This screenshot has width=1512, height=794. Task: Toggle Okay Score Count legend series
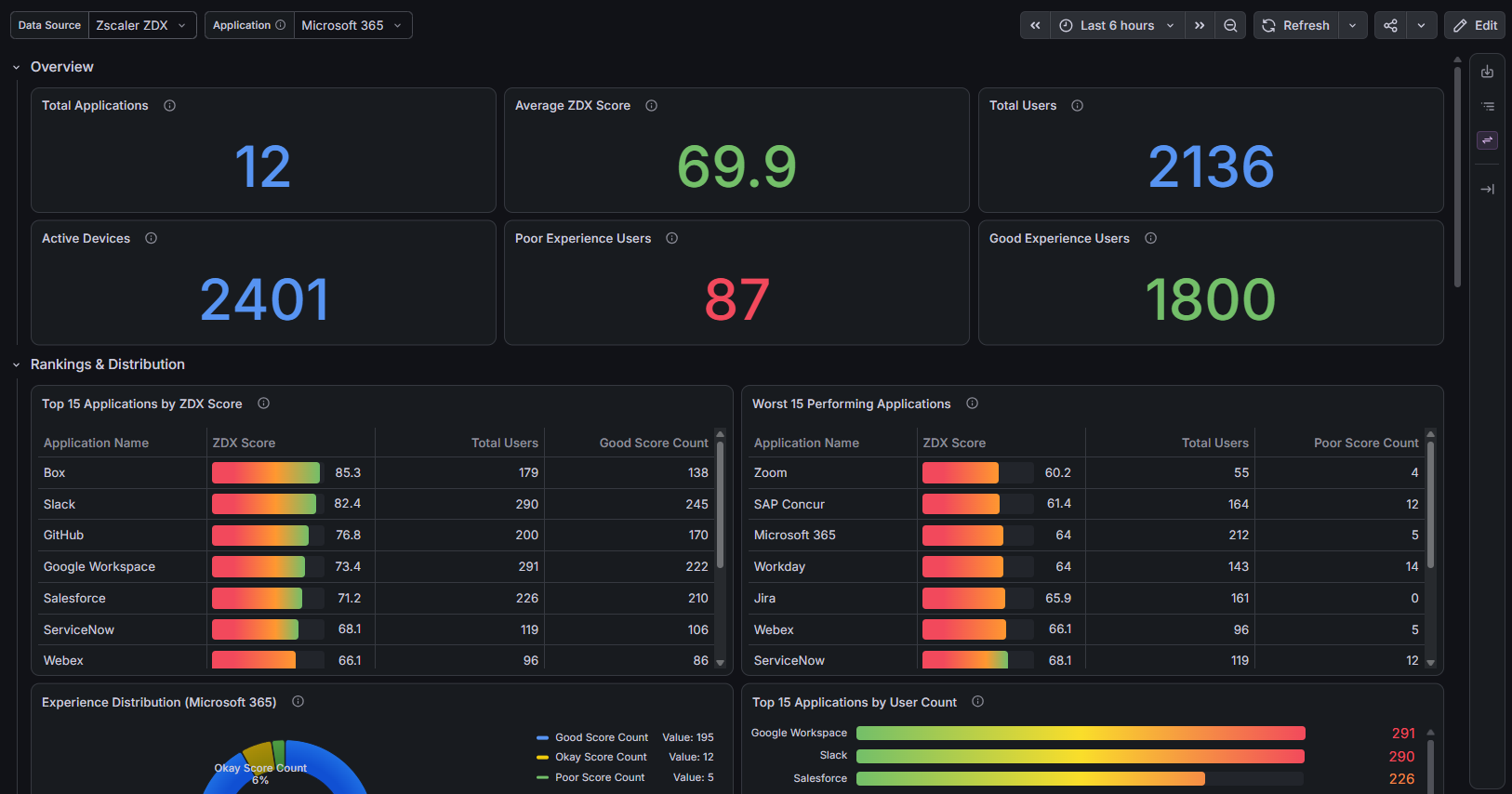[x=601, y=757]
